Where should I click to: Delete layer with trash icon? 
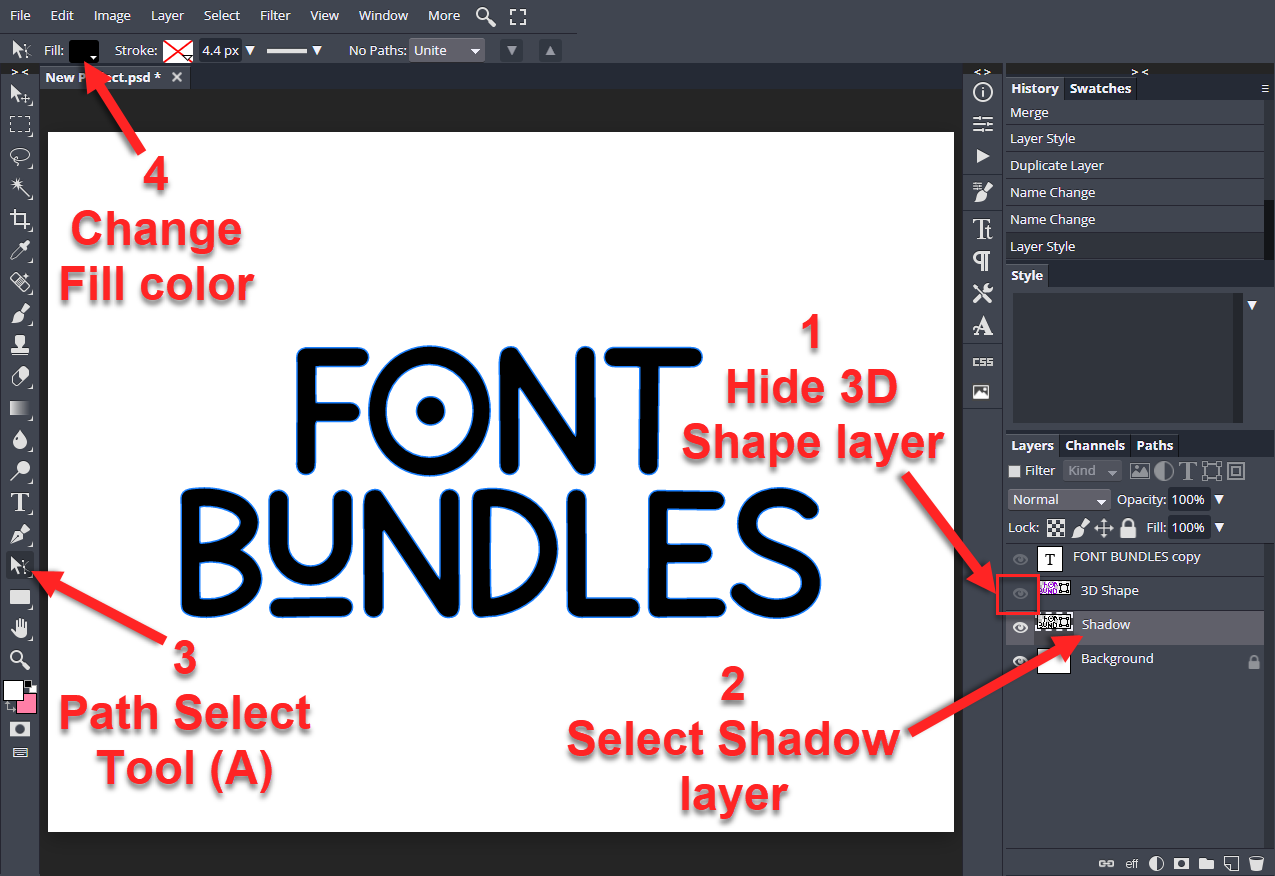(x=1257, y=863)
